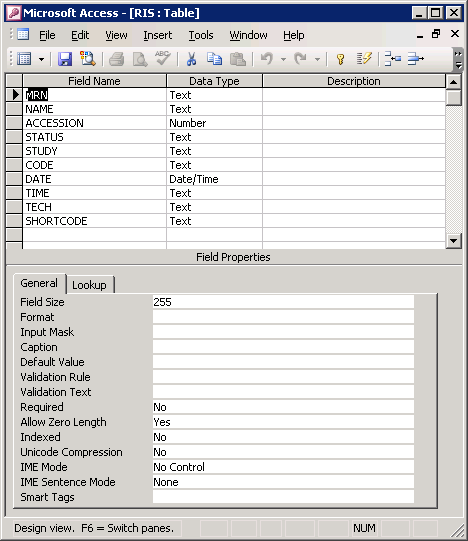Click the Primary Key icon
Image resolution: width=468 pixels, height=541 pixels.
[340, 59]
